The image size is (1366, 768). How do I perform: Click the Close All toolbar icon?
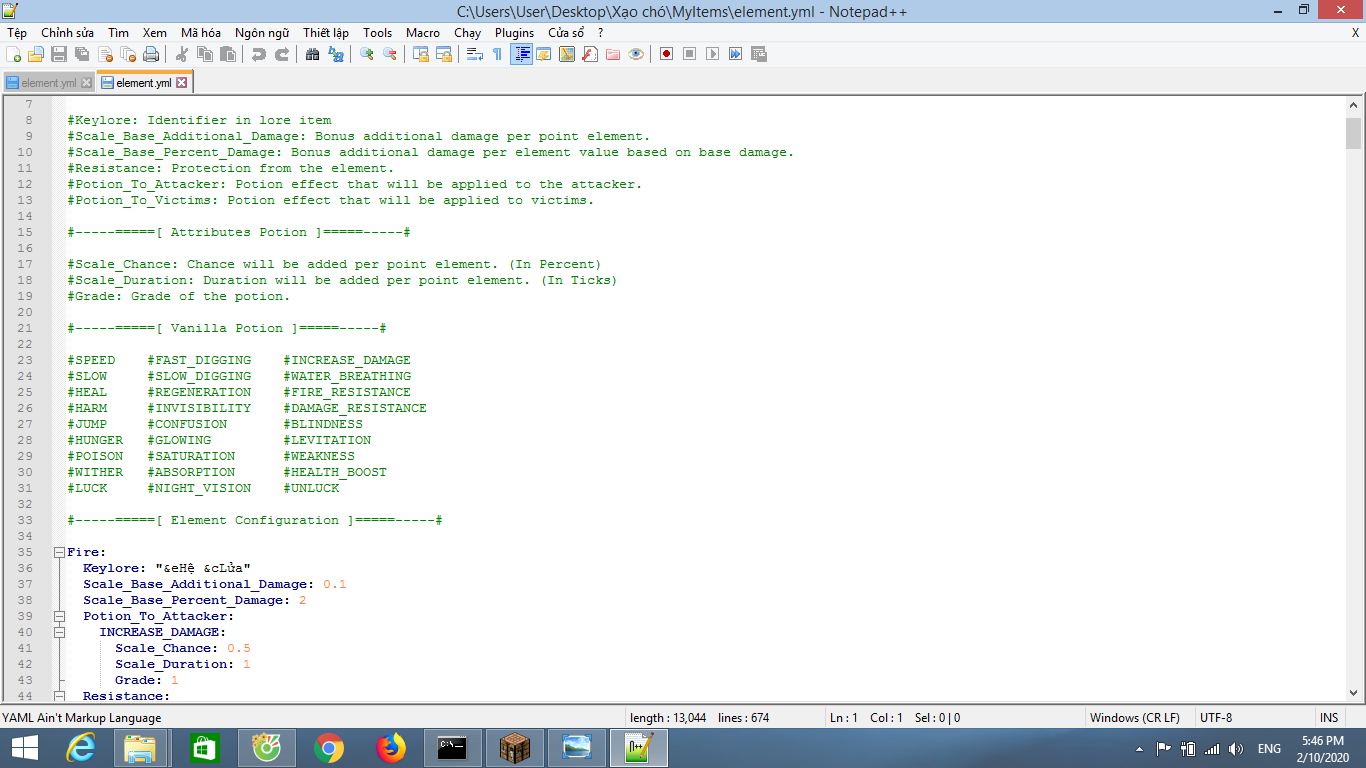pos(128,54)
